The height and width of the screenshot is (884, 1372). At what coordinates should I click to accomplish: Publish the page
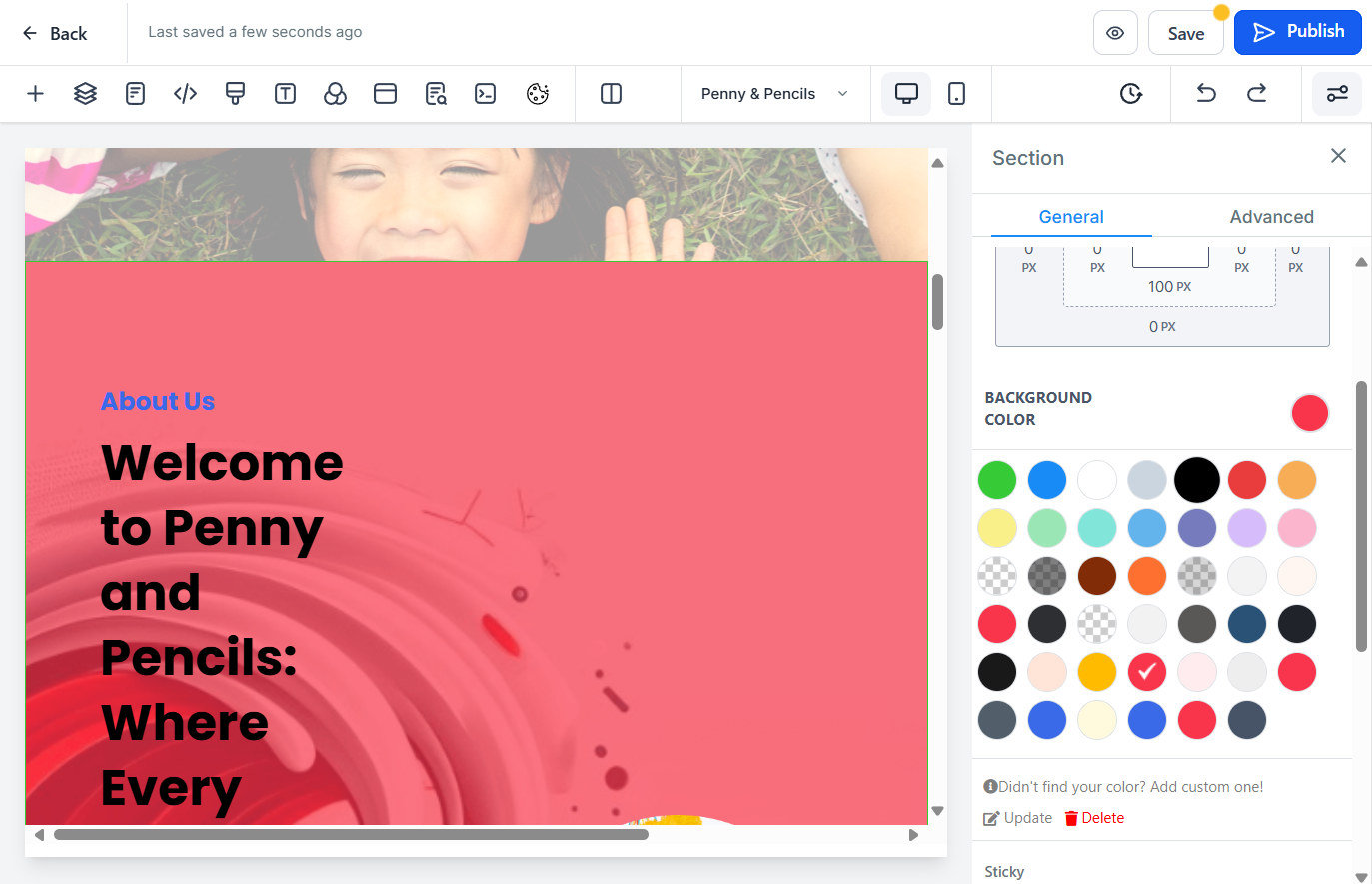coord(1298,32)
